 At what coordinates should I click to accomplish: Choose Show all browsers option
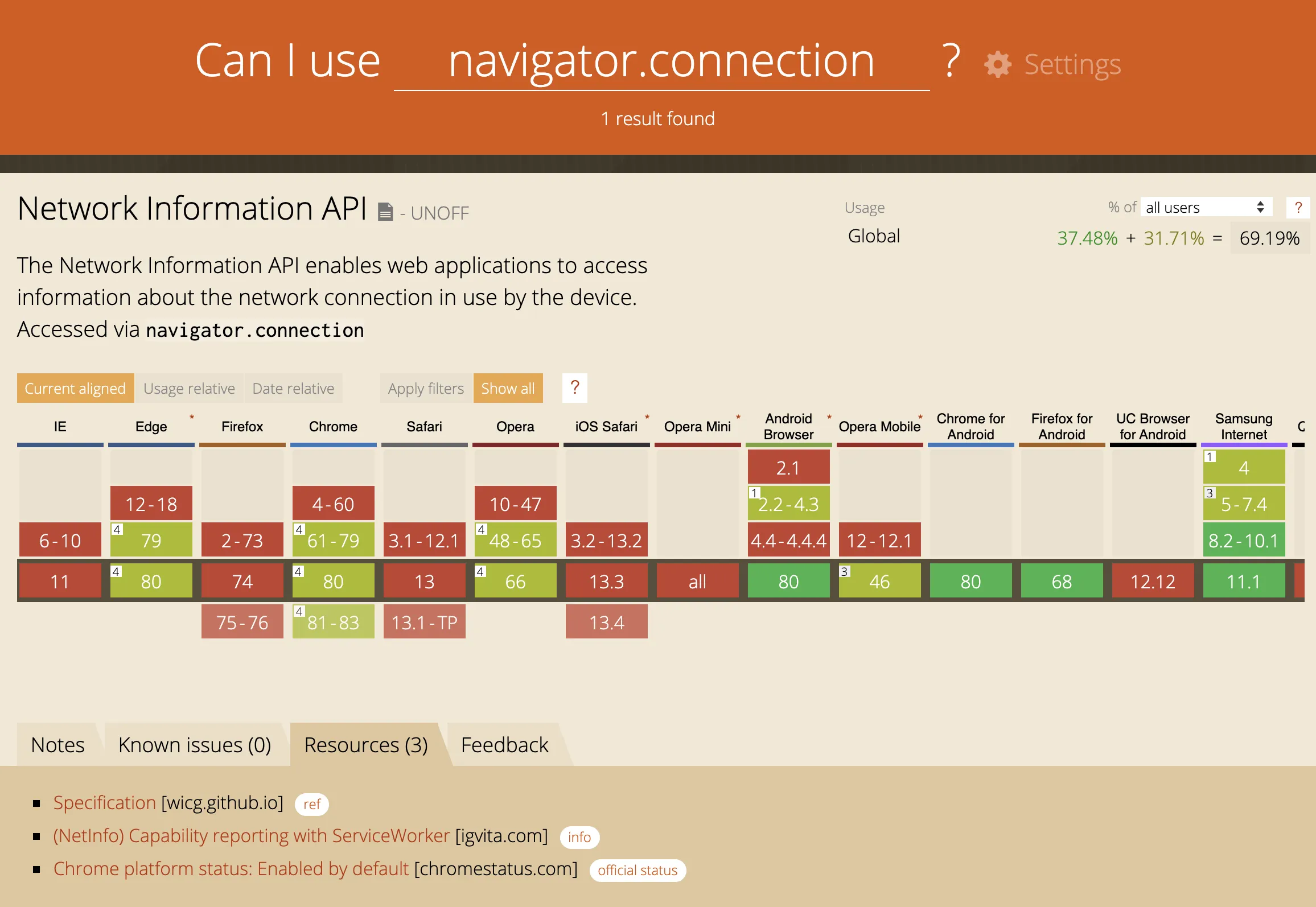click(508, 388)
